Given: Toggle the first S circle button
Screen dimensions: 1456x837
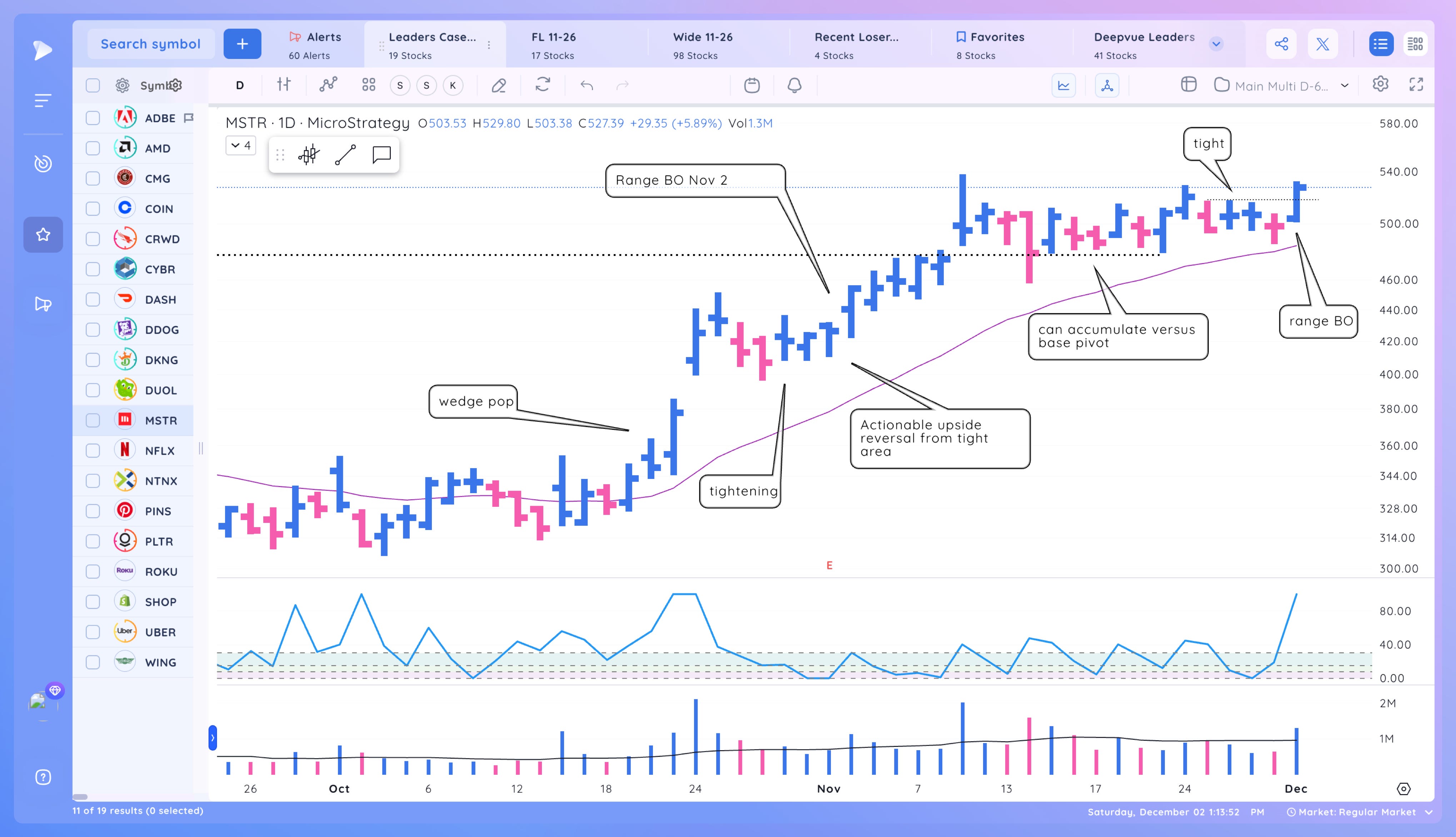Looking at the screenshot, I should [400, 86].
